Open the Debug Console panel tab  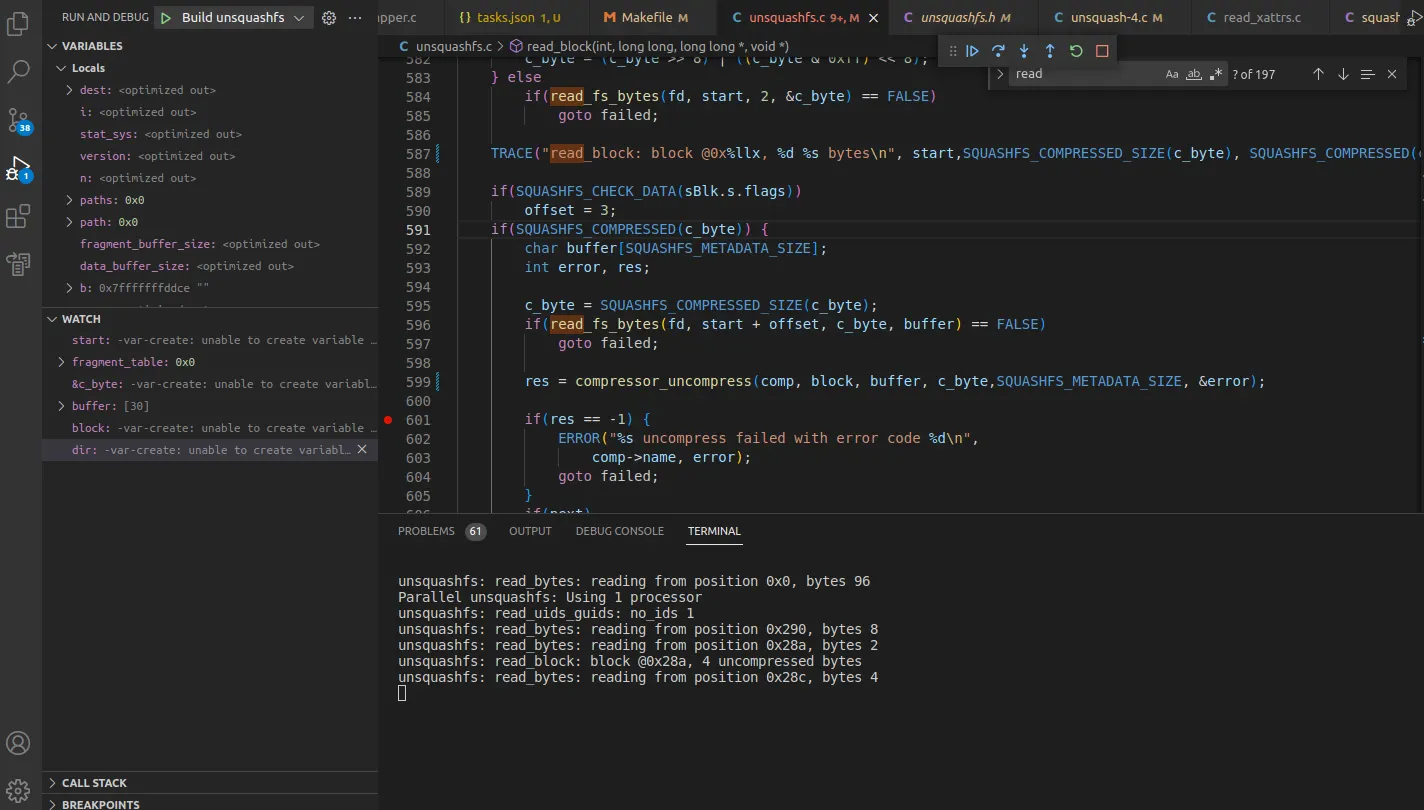tap(619, 531)
